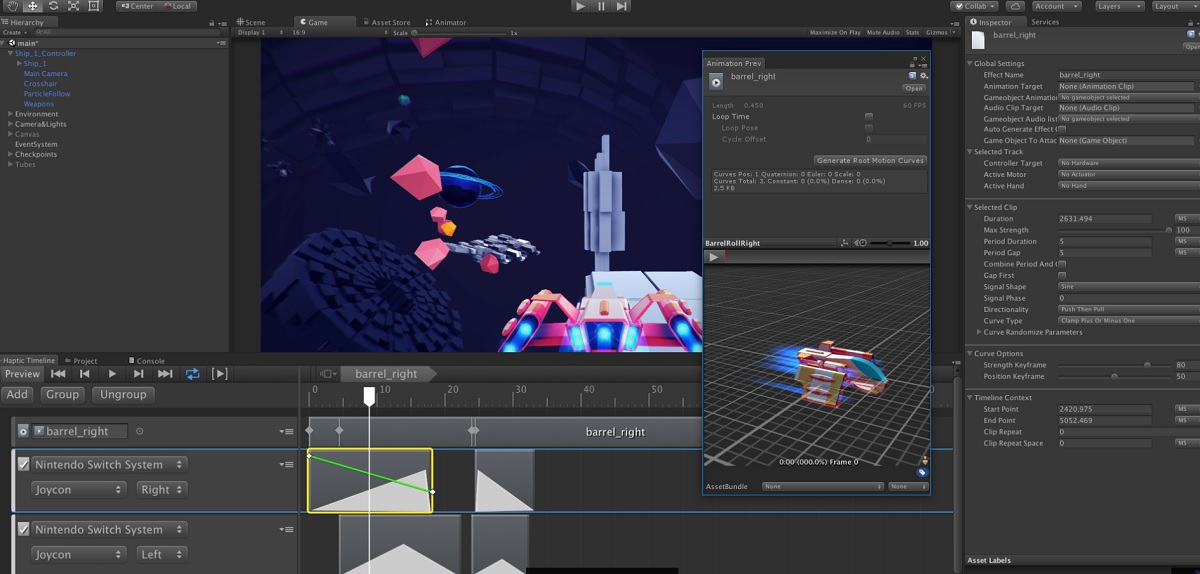Open the Services tab
This screenshot has height=574, width=1200.
click(x=1045, y=22)
